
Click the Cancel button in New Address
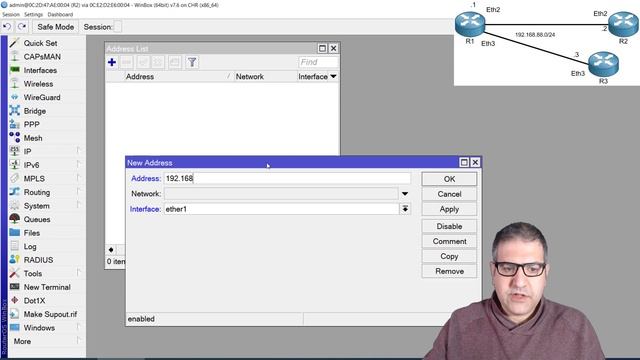click(449, 194)
